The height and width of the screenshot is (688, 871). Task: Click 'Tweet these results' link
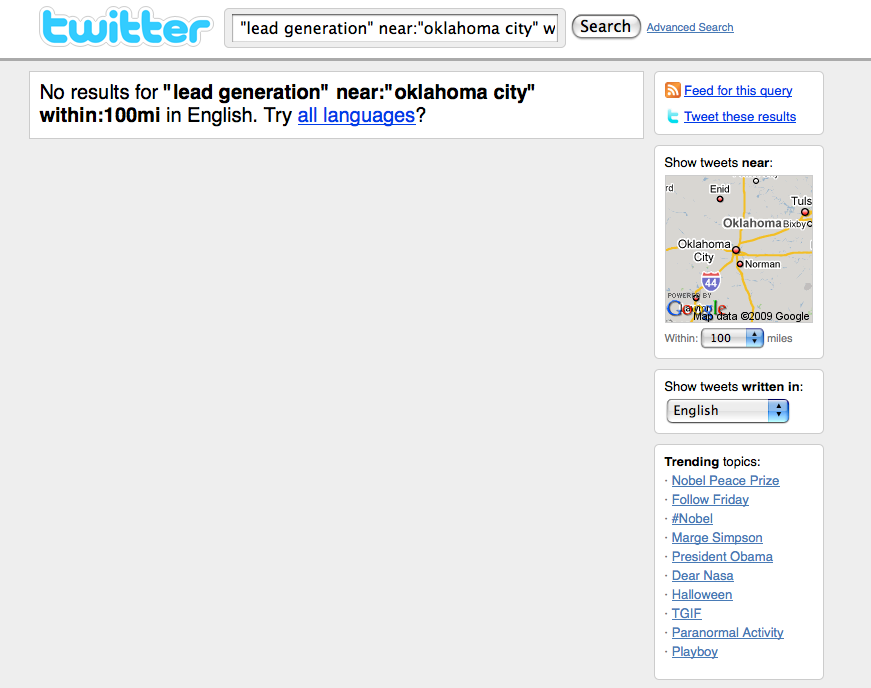pos(740,116)
